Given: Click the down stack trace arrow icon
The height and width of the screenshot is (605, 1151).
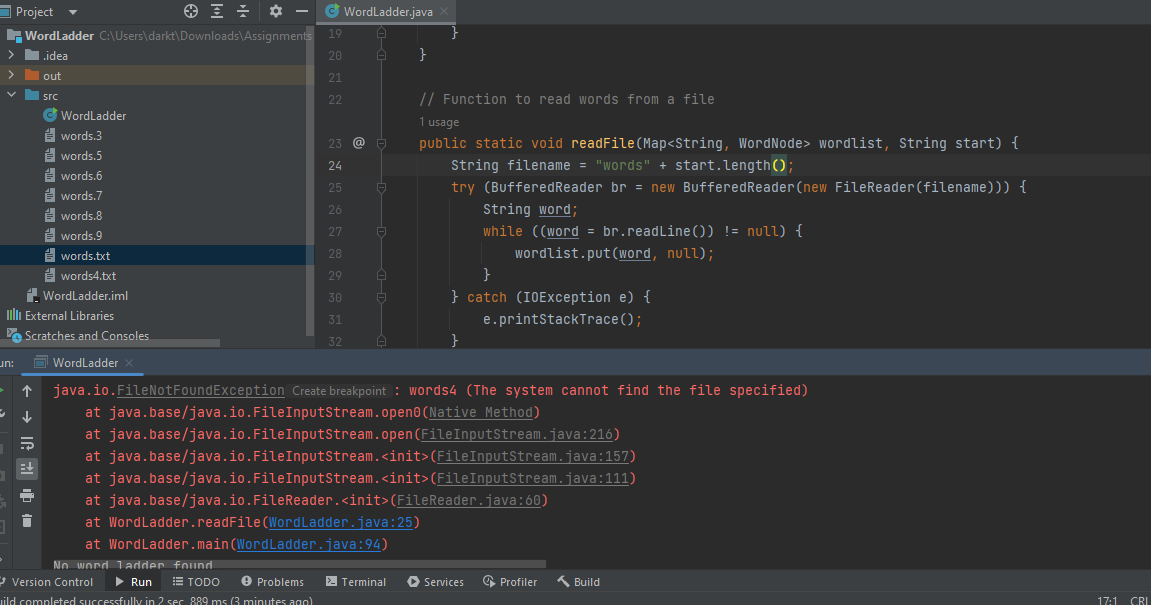Looking at the screenshot, I should click(x=27, y=418).
